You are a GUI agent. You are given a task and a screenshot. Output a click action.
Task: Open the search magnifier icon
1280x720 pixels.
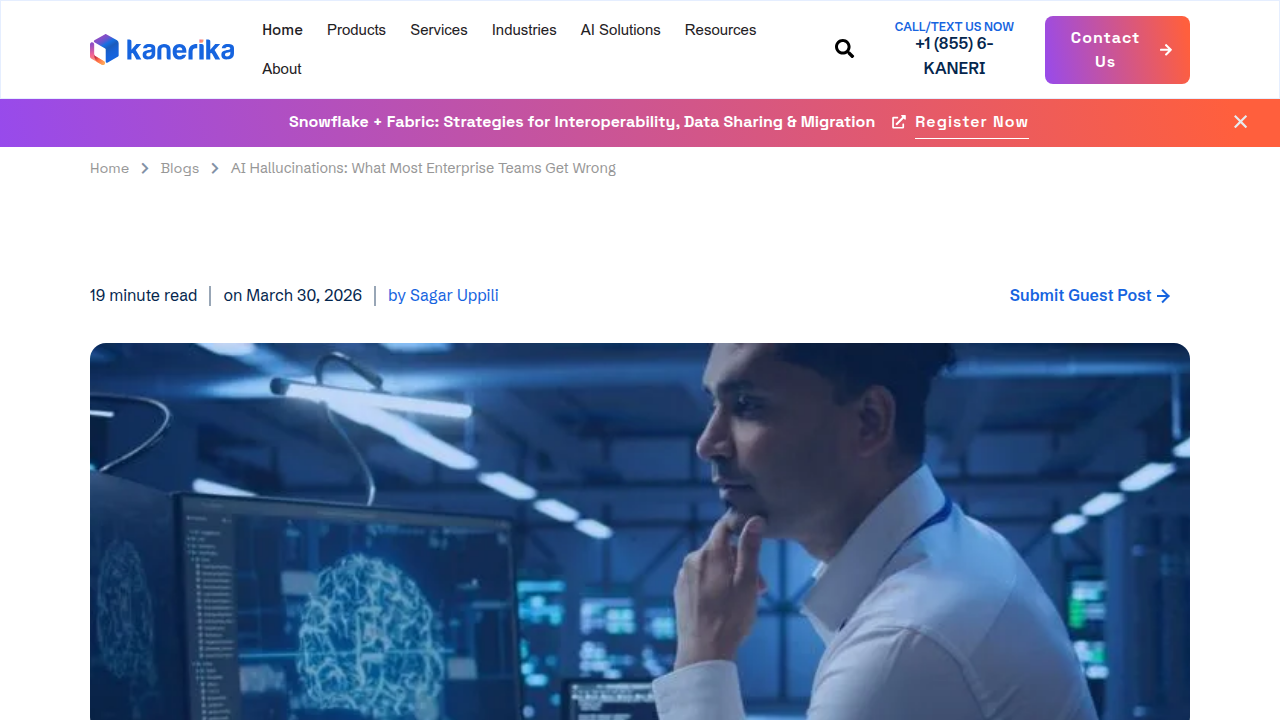pyautogui.click(x=845, y=49)
